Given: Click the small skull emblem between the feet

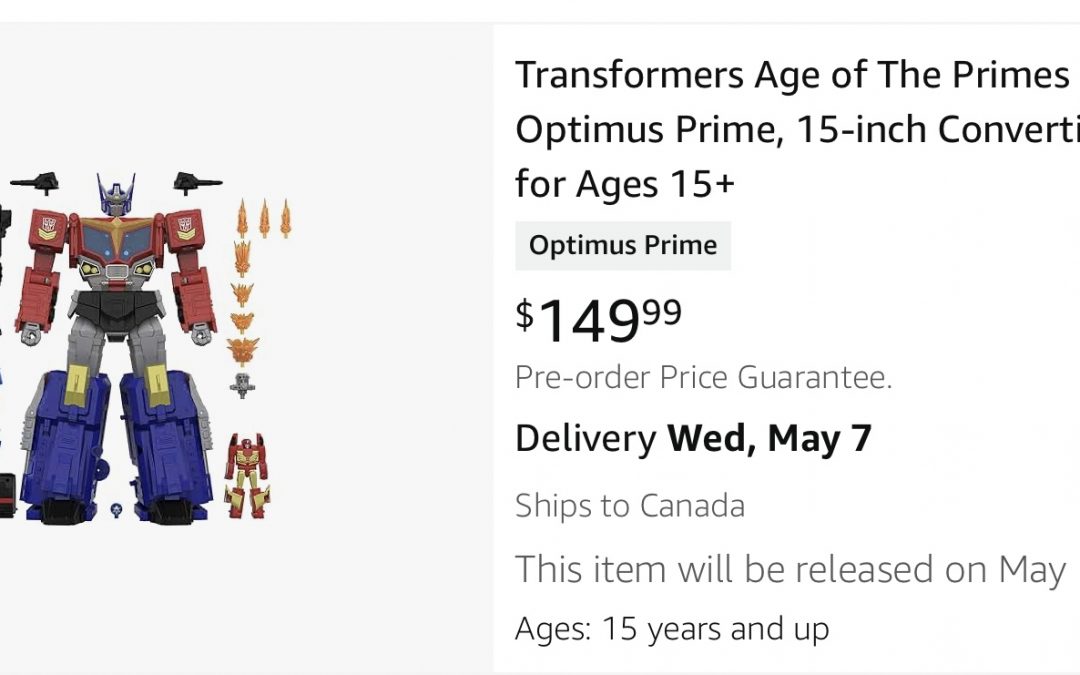Looking at the screenshot, I should (117, 507).
